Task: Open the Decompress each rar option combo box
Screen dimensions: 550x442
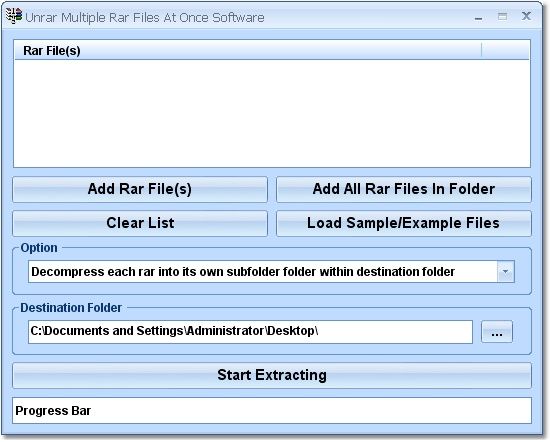Action: click(x=271, y=272)
